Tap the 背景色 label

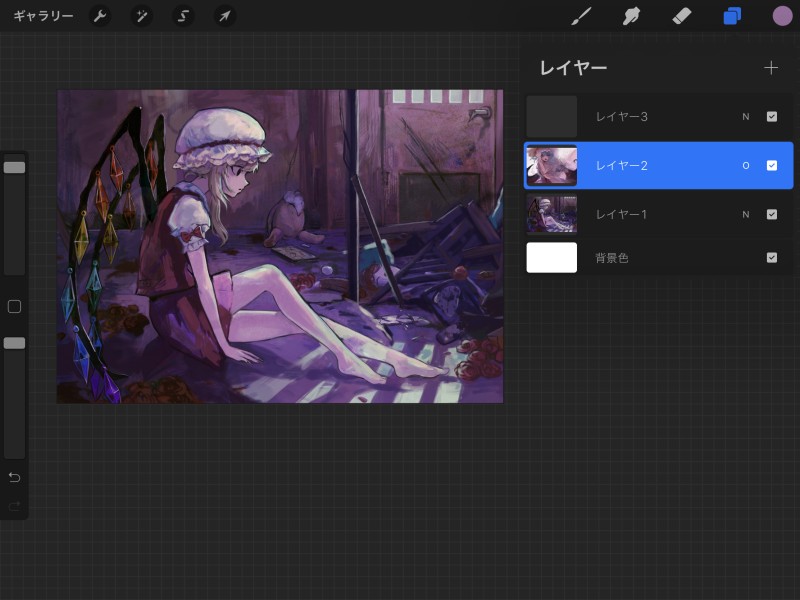point(612,258)
